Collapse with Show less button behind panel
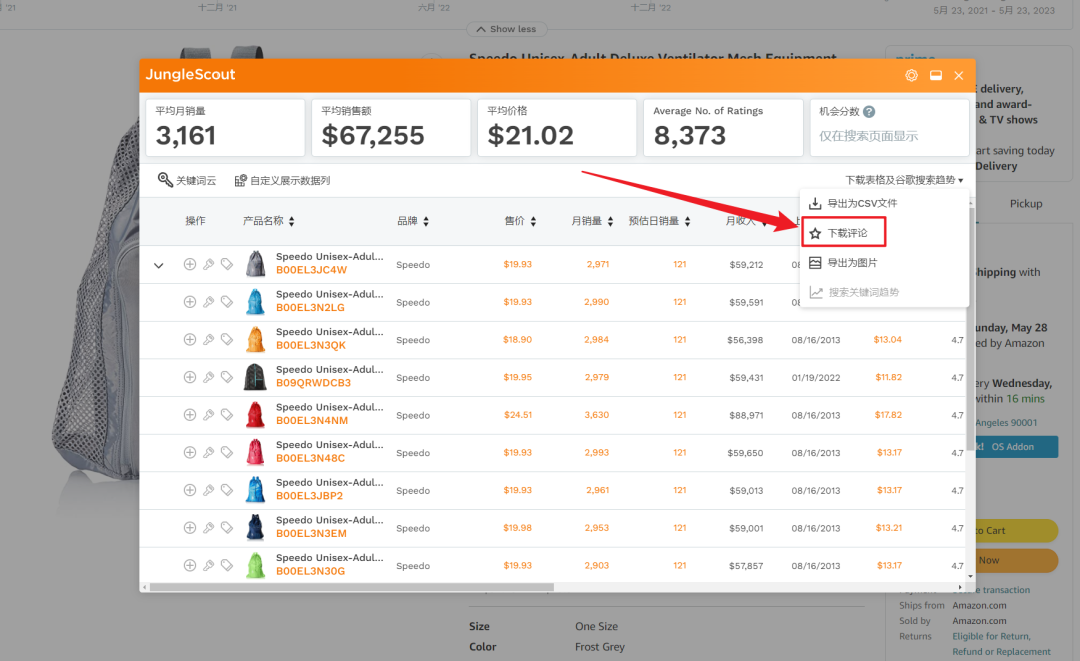This screenshot has width=1080, height=661. pyautogui.click(x=507, y=29)
